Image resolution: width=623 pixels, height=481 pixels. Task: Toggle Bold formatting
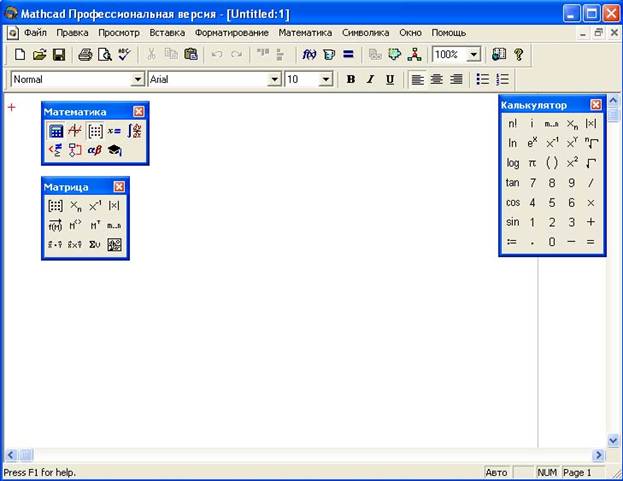tap(351, 79)
